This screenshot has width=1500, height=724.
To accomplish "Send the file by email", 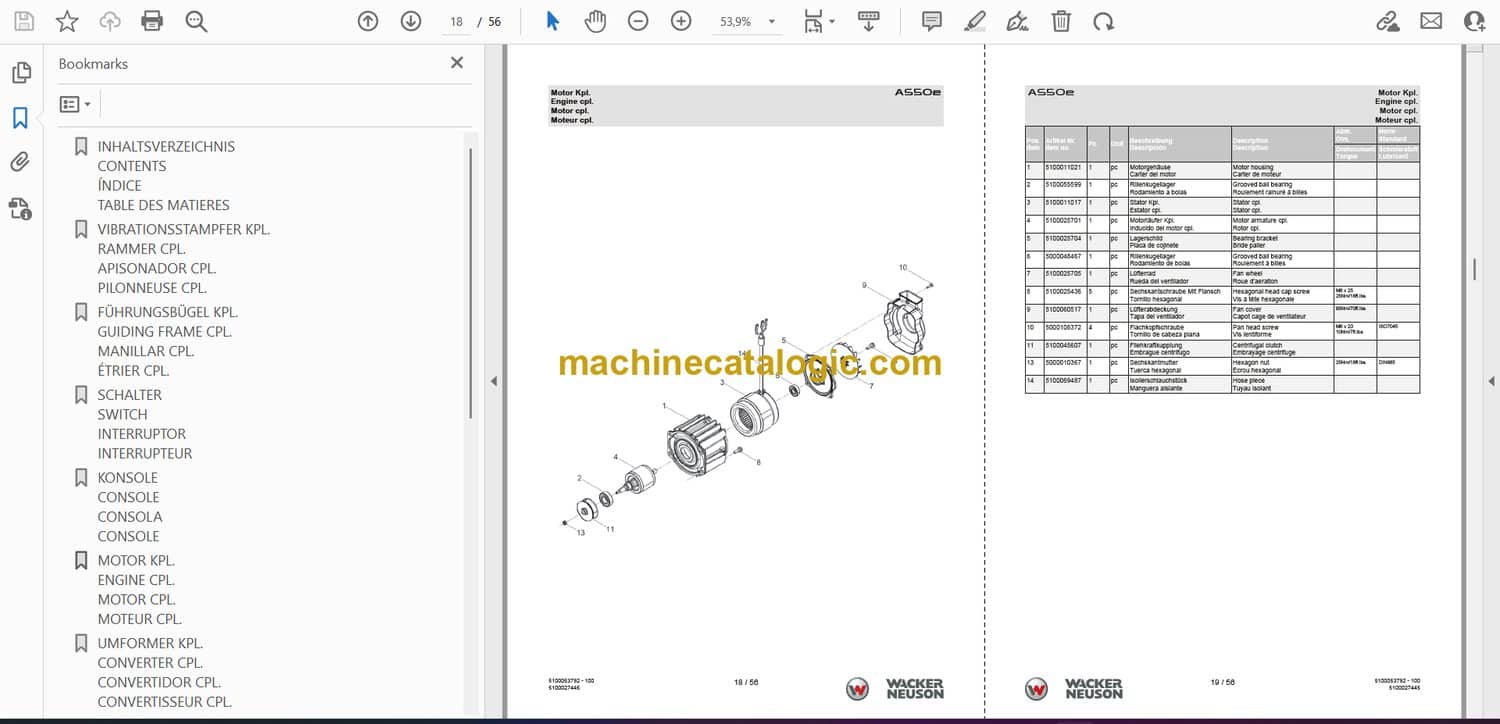I will click(x=1431, y=21).
